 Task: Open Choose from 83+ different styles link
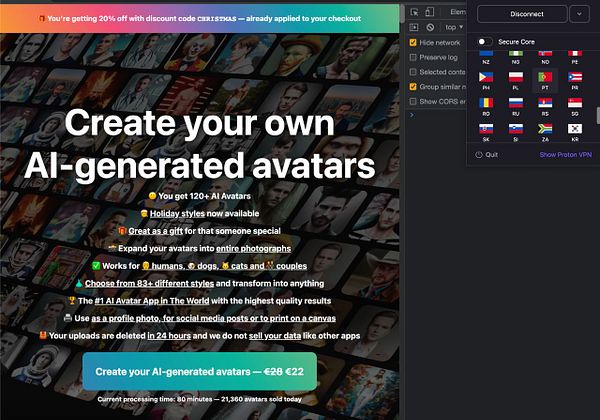coord(149,283)
